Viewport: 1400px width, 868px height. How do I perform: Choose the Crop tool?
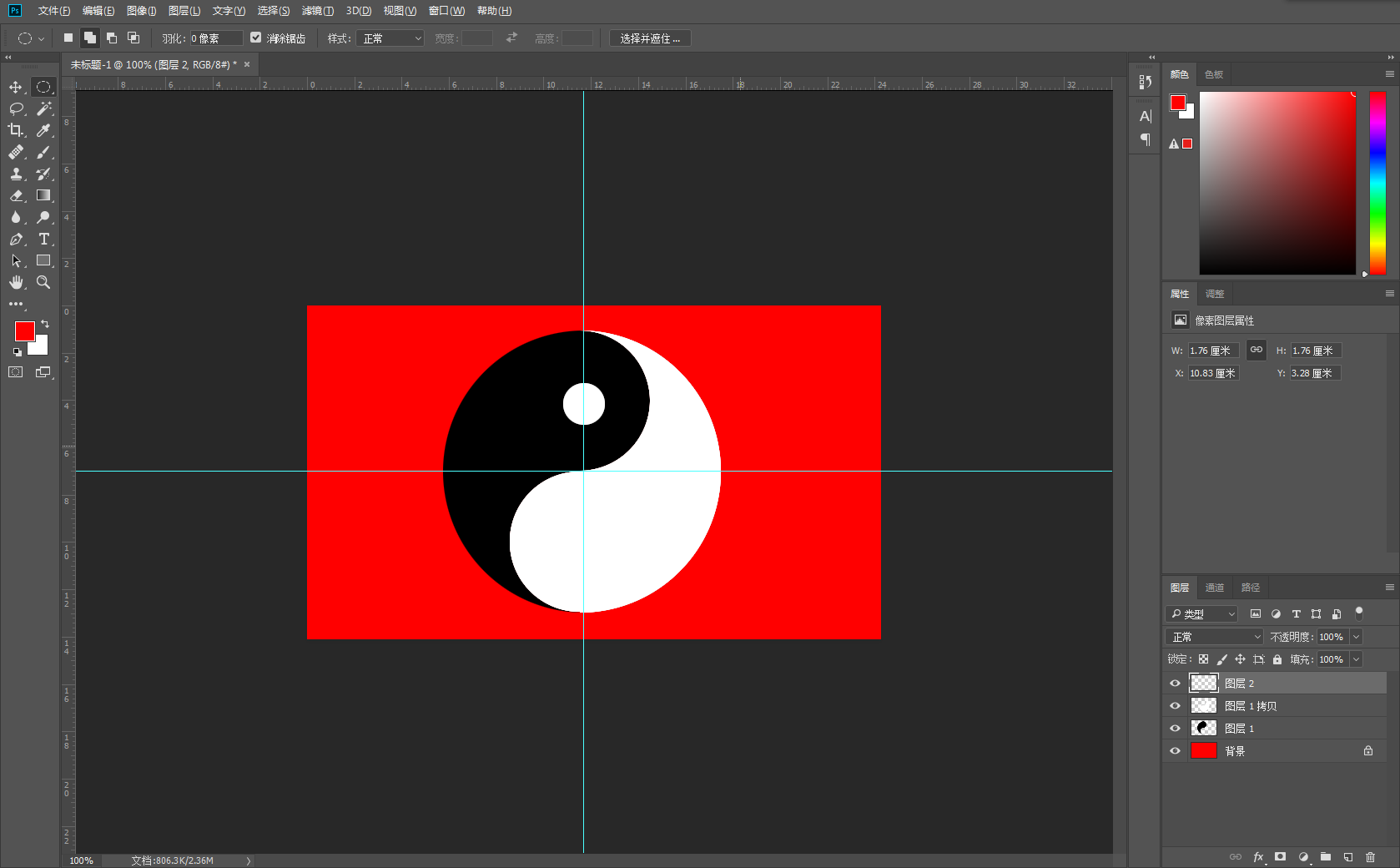[16, 130]
